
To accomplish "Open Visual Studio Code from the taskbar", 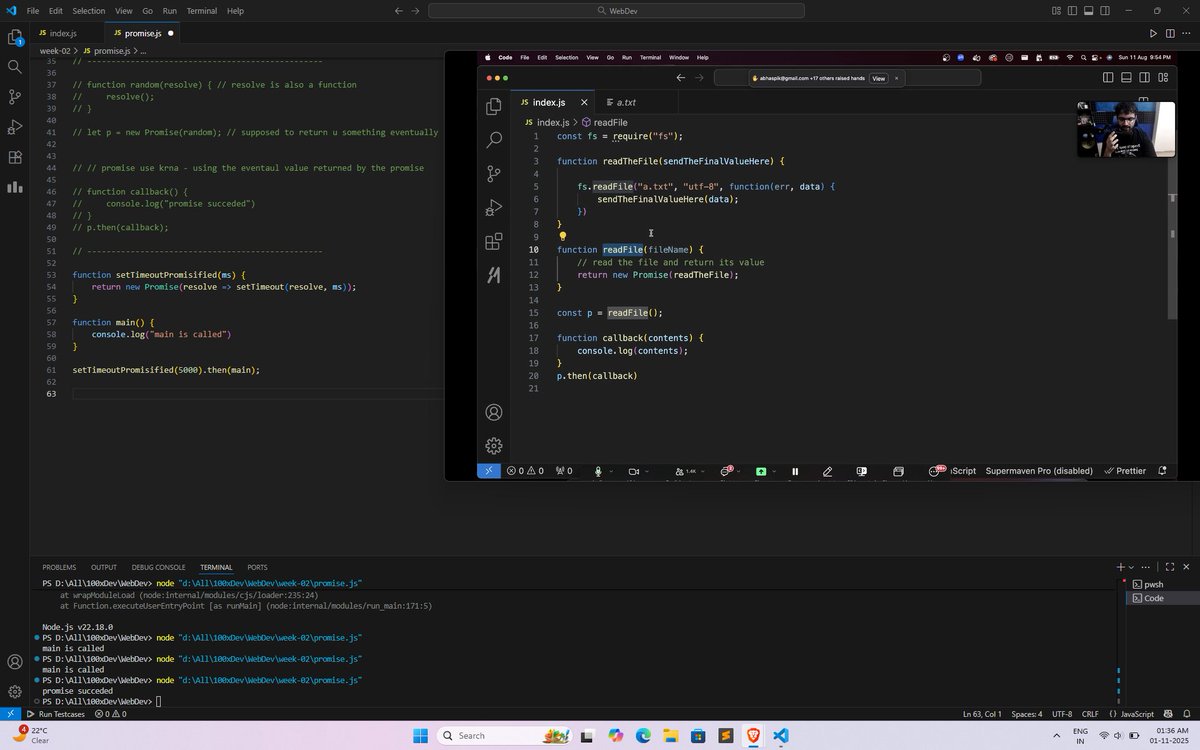I will pyautogui.click(x=781, y=736).
